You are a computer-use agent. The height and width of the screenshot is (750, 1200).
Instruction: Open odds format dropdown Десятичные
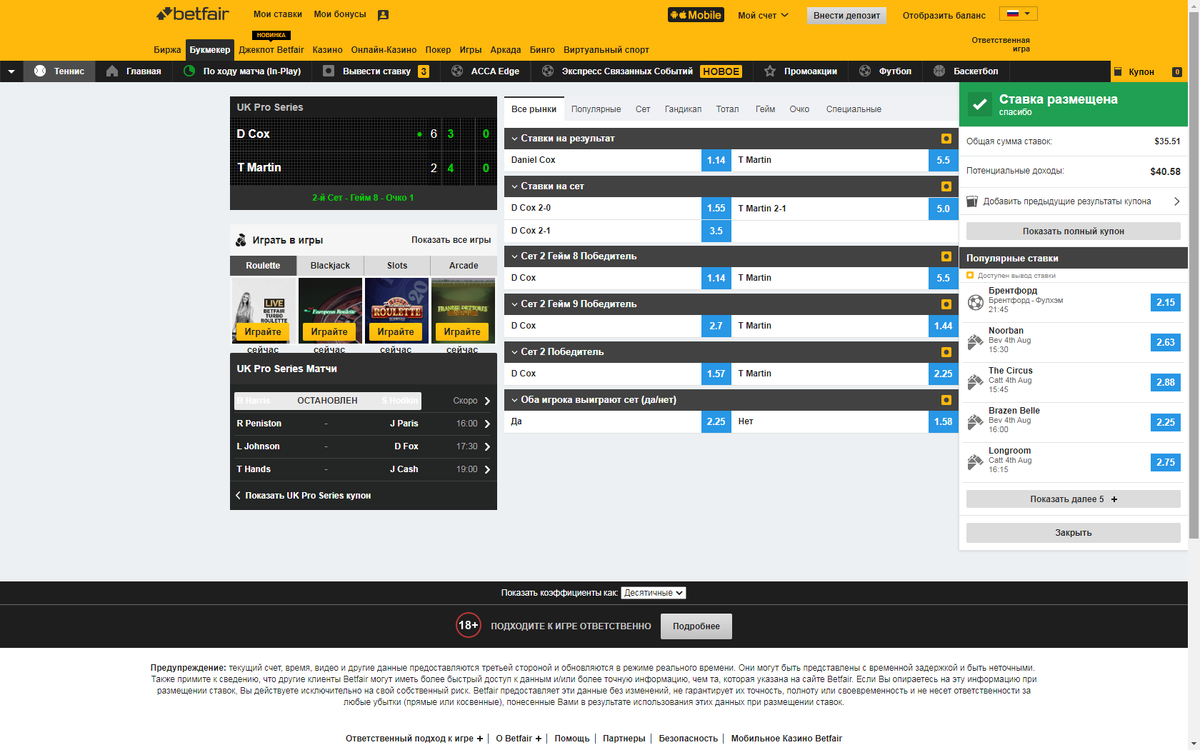click(653, 593)
